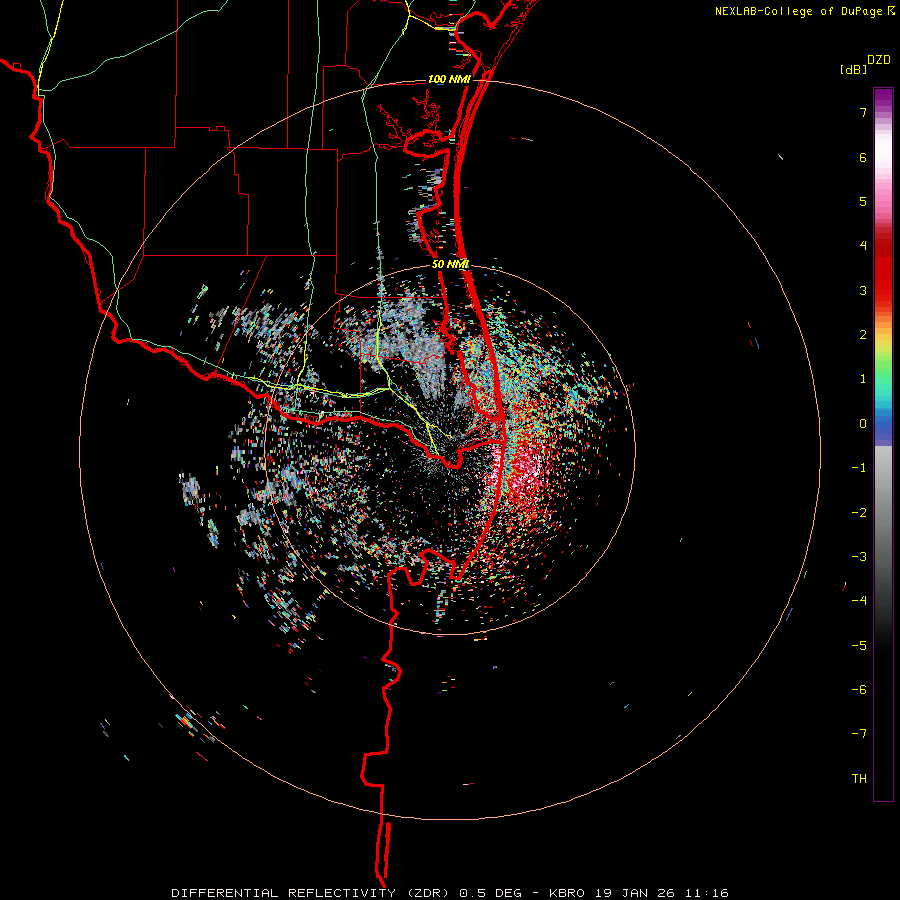This screenshot has width=900, height=900.
Task: Click the -2 scale value
Action: (x=859, y=512)
